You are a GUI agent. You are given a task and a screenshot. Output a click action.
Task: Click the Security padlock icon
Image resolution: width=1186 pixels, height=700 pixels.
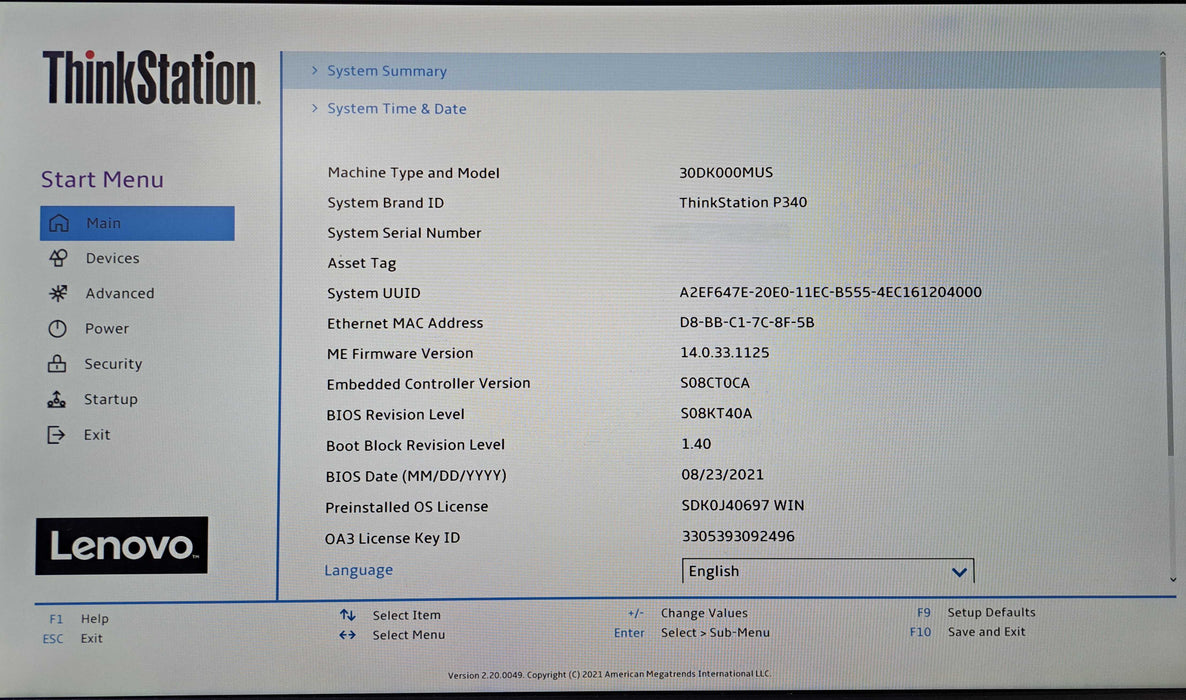coord(57,363)
